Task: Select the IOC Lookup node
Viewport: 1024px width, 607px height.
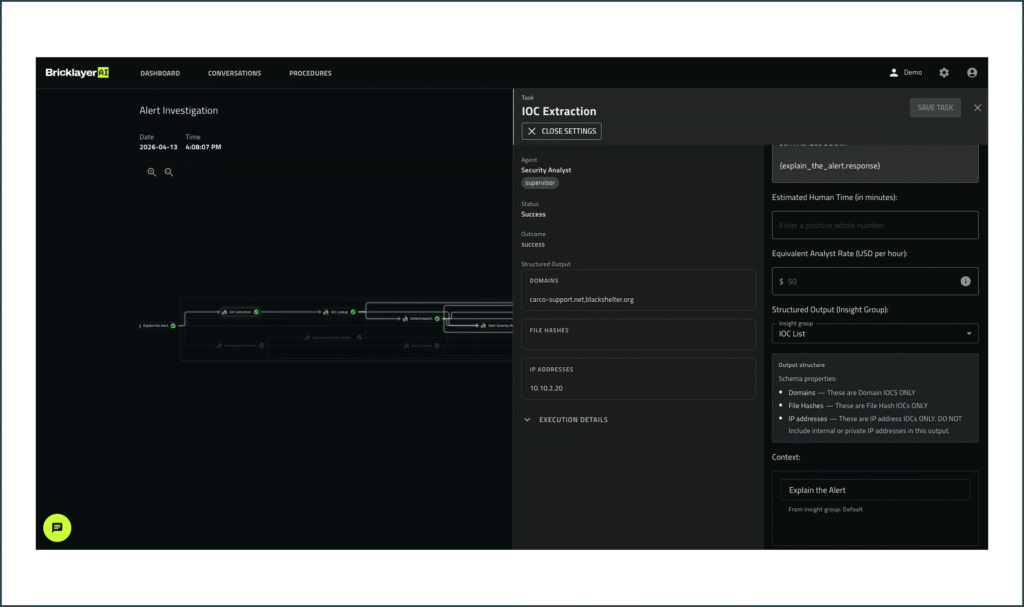Action: pyautogui.click(x=337, y=312)
